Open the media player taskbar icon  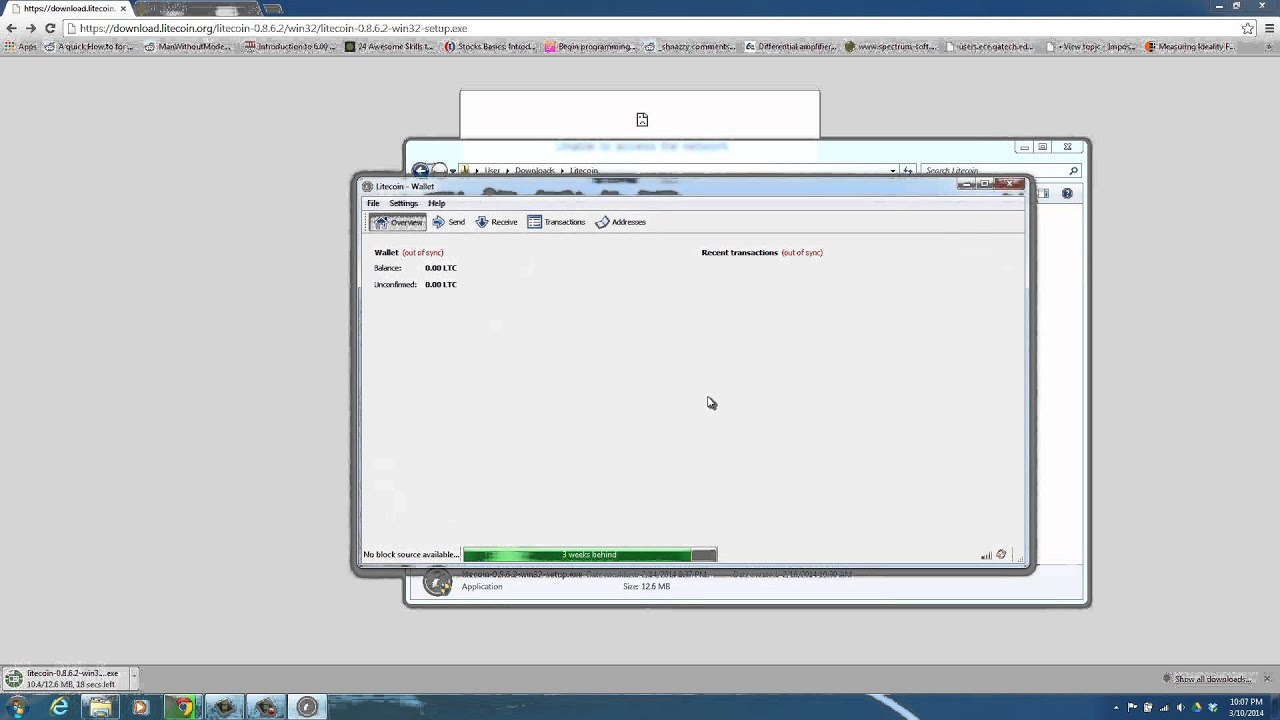[x=140, y=707]
